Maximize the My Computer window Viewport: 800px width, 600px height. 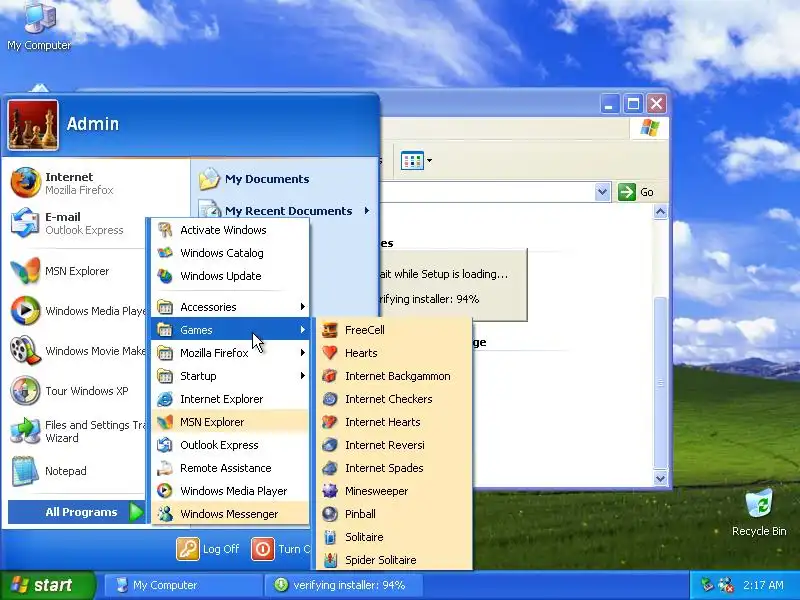tap(633, 104)
